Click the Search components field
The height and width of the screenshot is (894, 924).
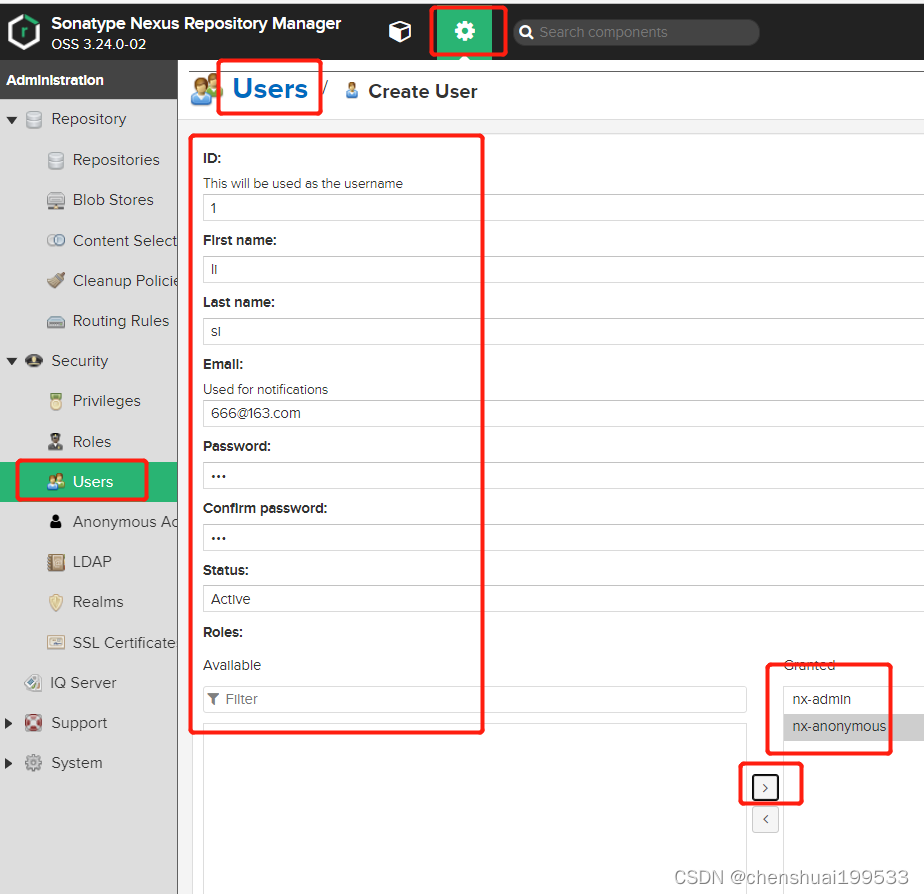[x=636, y=32]
